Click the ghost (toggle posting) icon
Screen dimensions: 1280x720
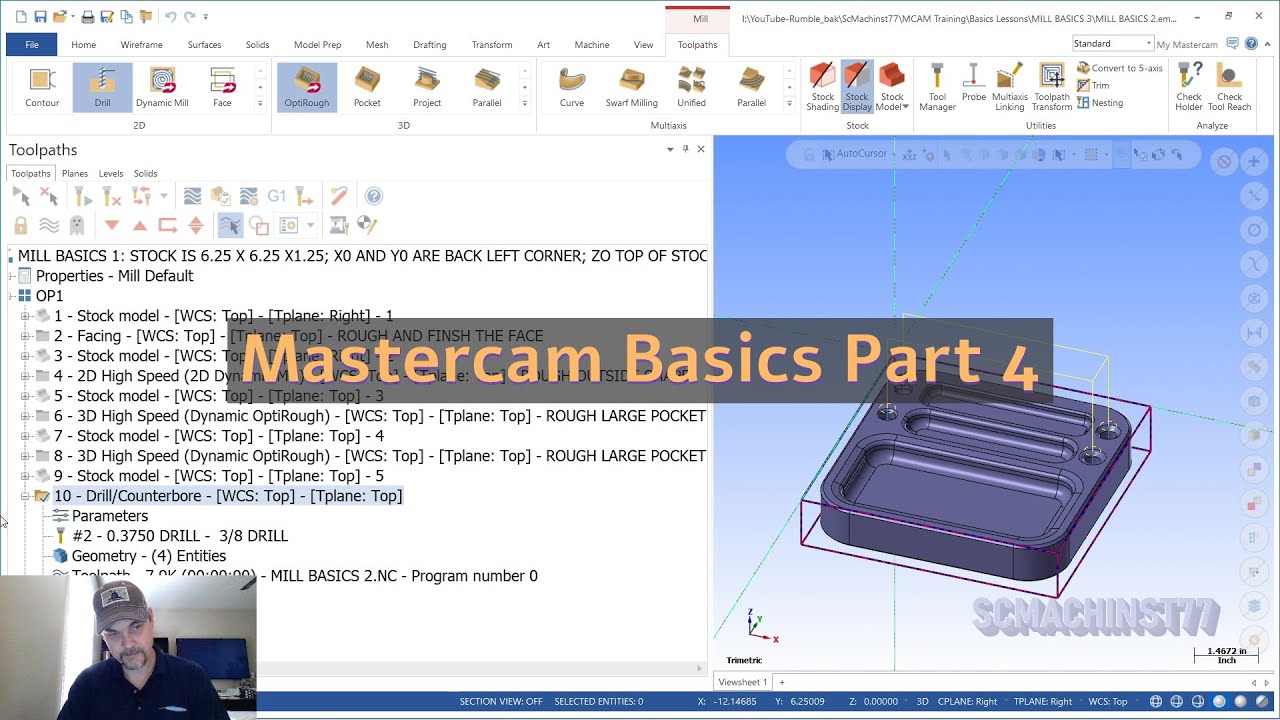pos(77,225)
